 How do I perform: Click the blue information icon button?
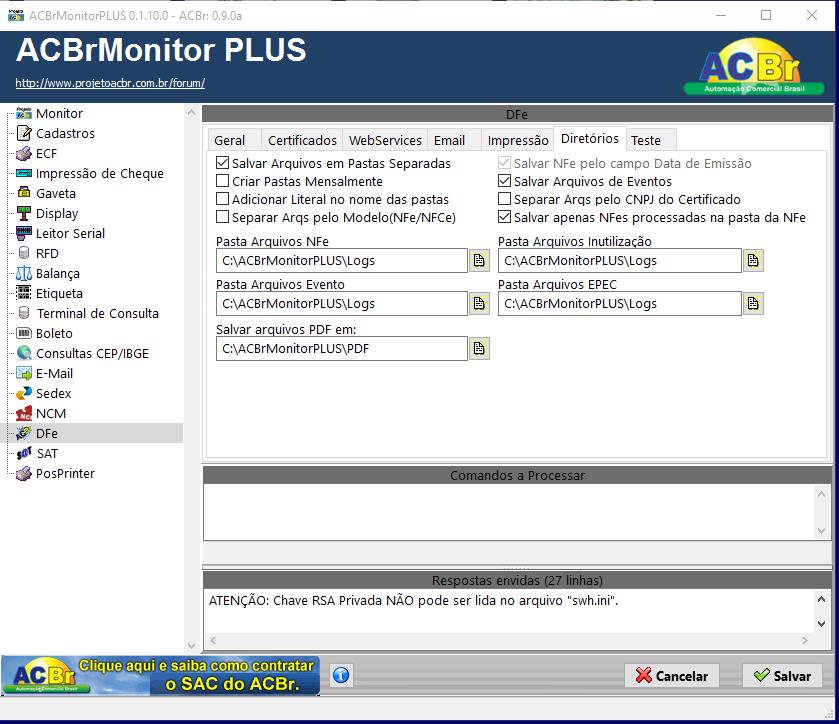(341, 675)
